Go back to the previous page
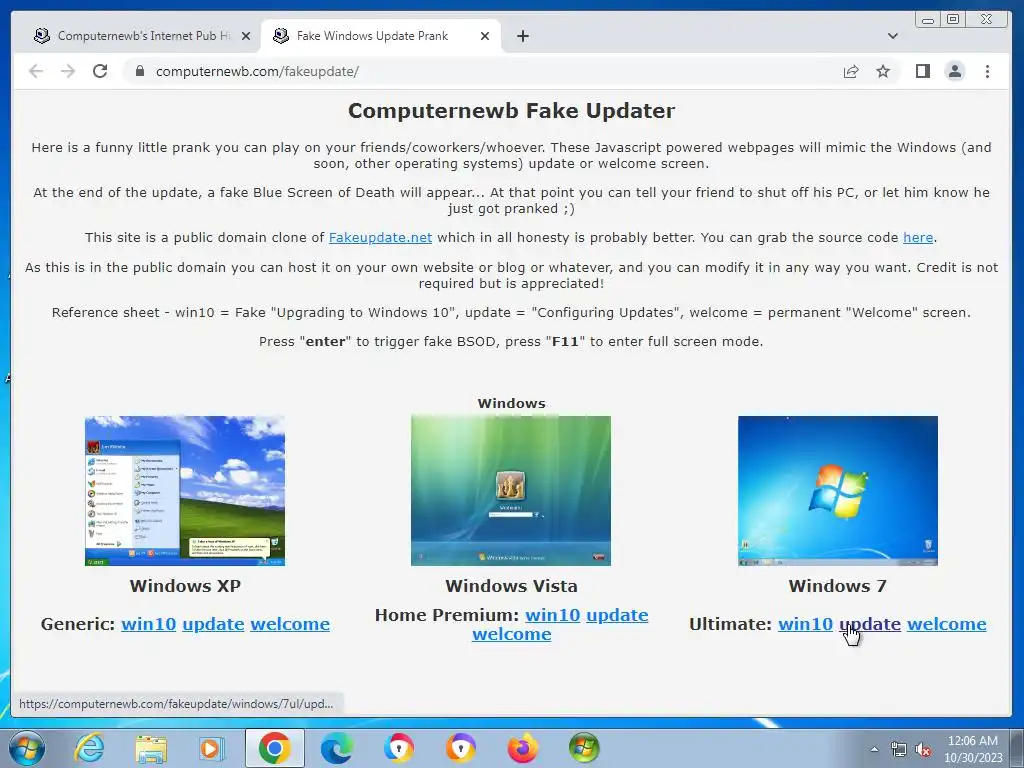Viewport: 1024px width, 768px height. pos(36,71)
